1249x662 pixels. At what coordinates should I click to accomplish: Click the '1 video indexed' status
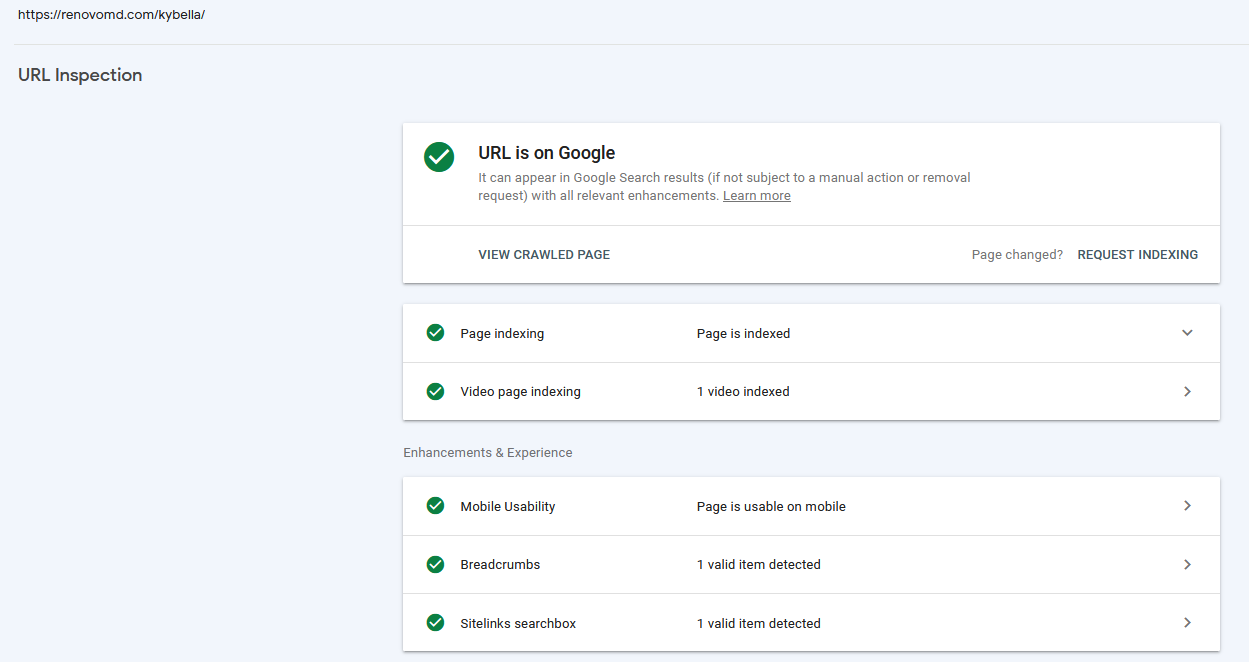pos(743,392)
